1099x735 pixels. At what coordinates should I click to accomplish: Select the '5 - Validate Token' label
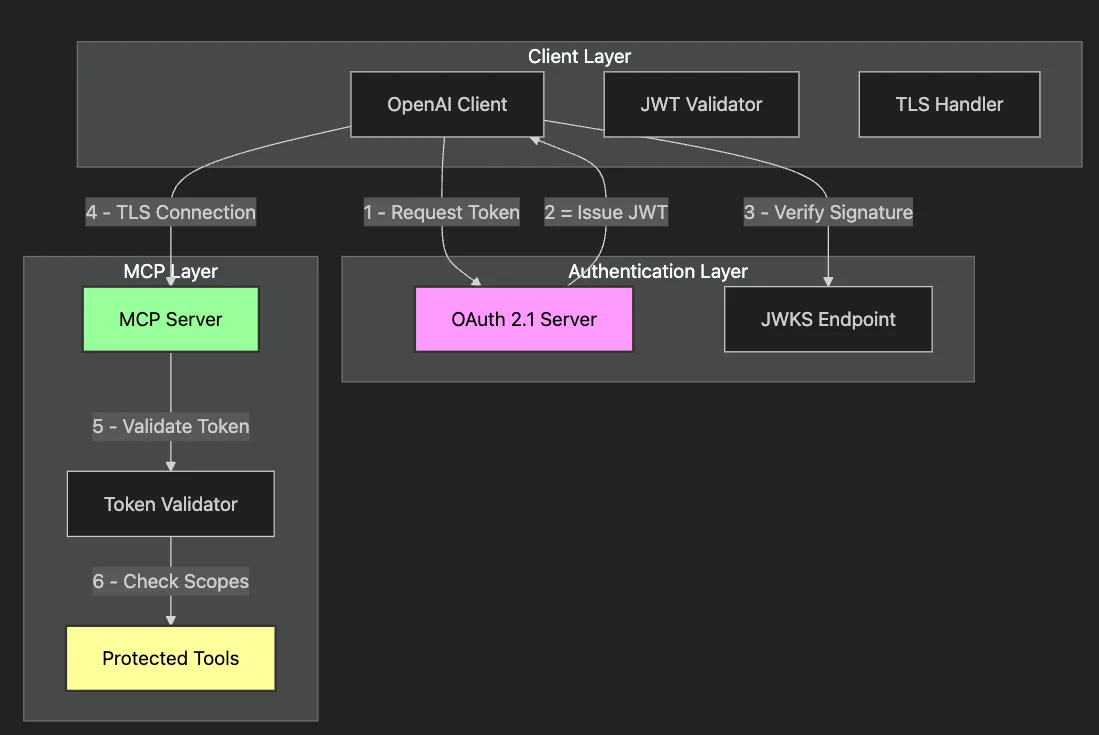tap(170, 427)
